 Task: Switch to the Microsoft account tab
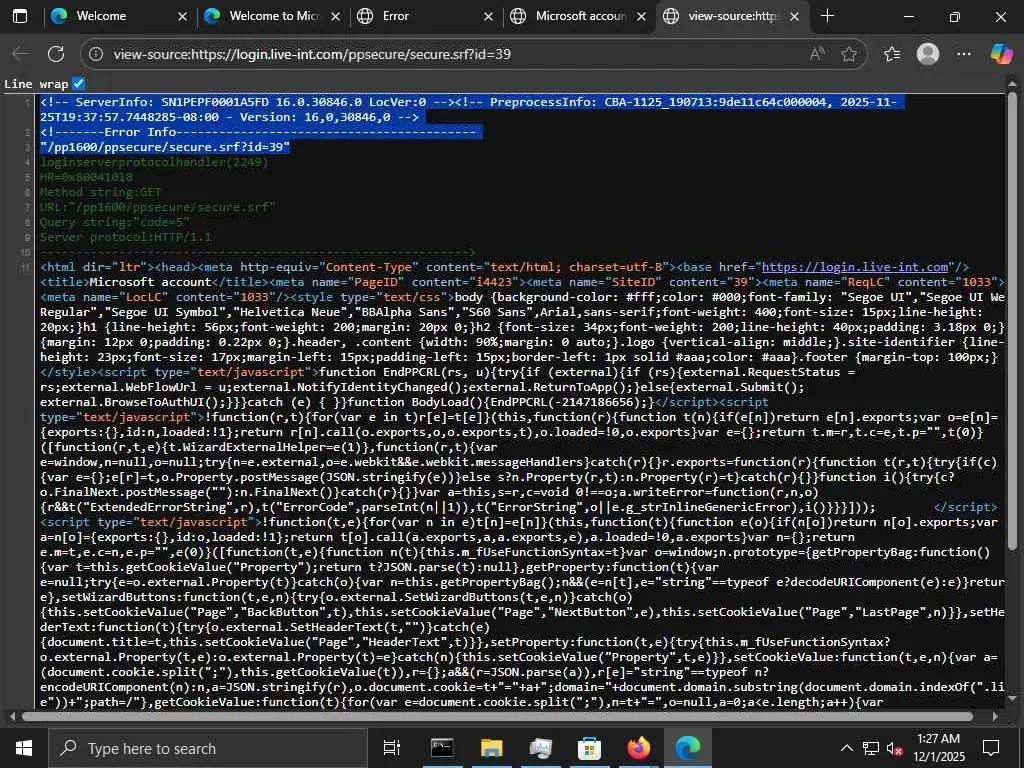(579, 16)
